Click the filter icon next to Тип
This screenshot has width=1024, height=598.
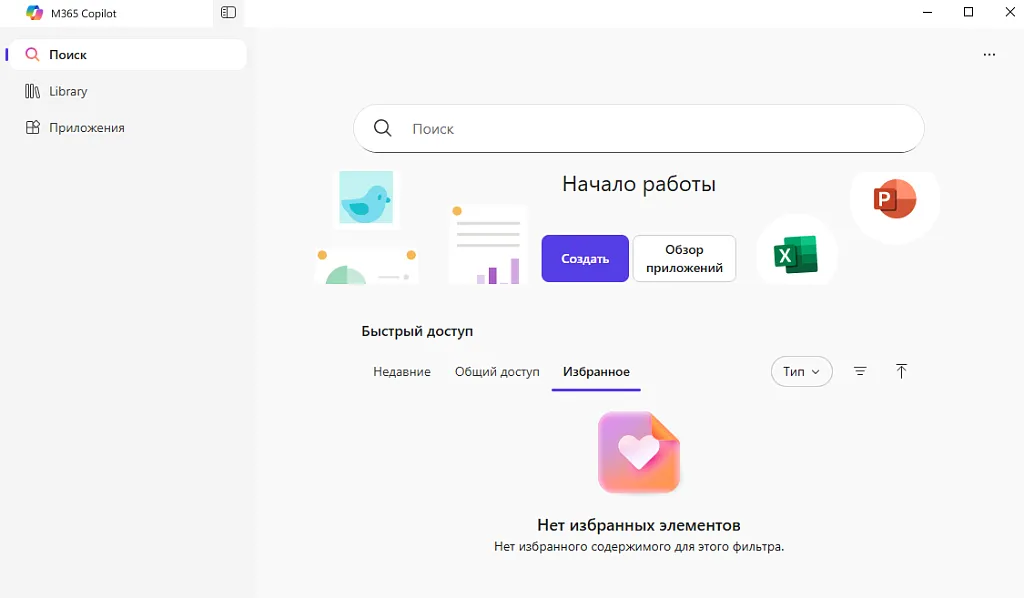tap(860, 371)
